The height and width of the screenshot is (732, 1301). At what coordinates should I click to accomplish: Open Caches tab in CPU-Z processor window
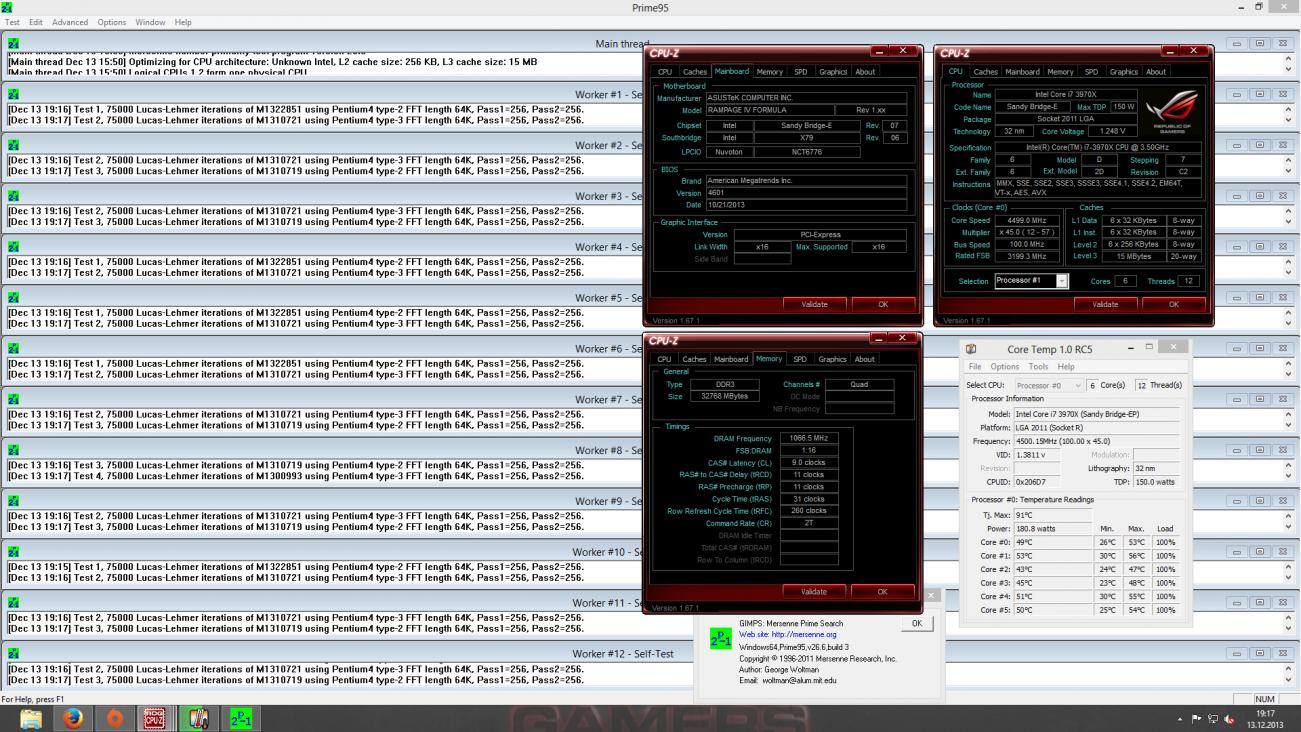986,72
